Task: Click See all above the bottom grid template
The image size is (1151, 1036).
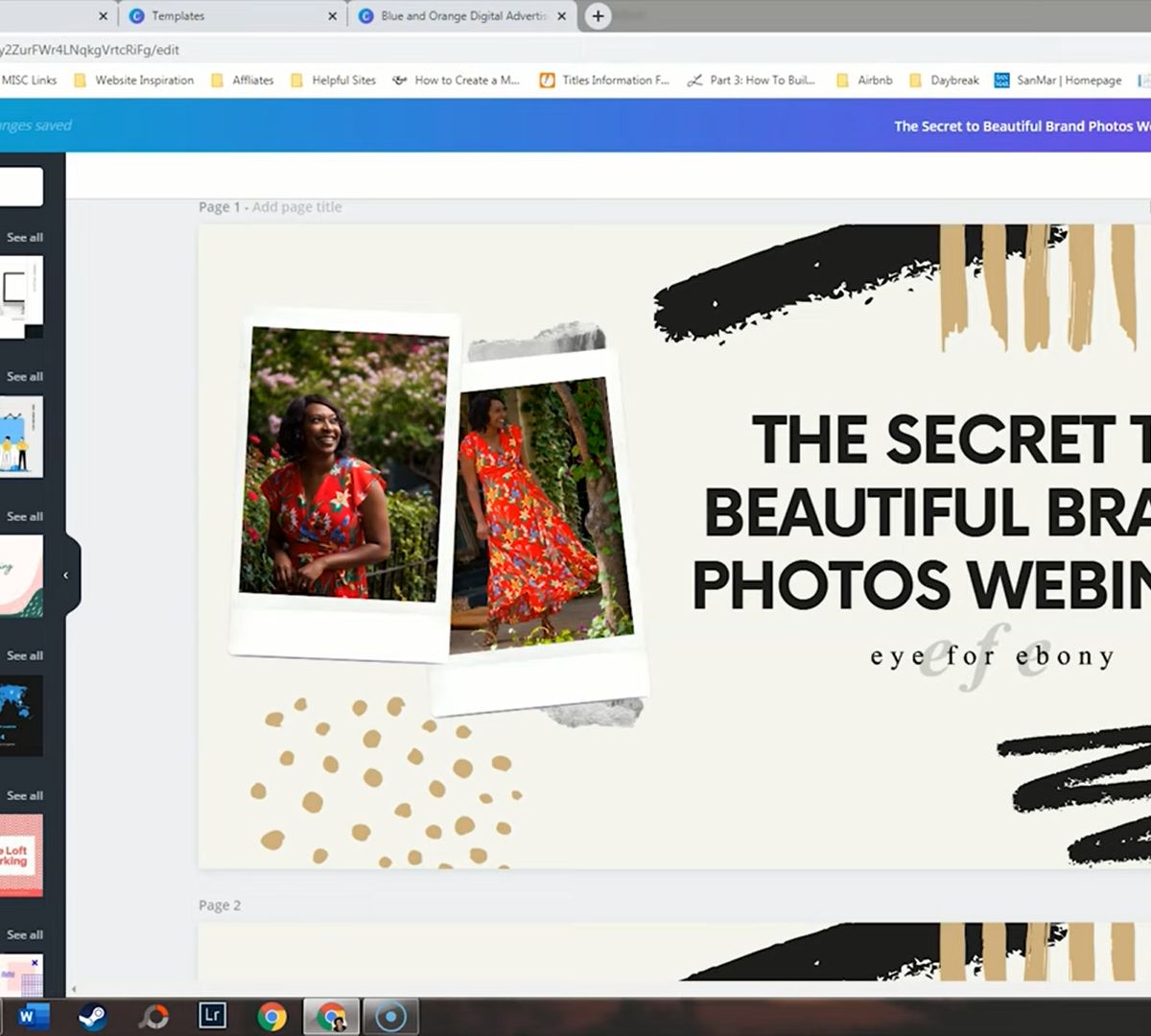Action: (24, 934)
